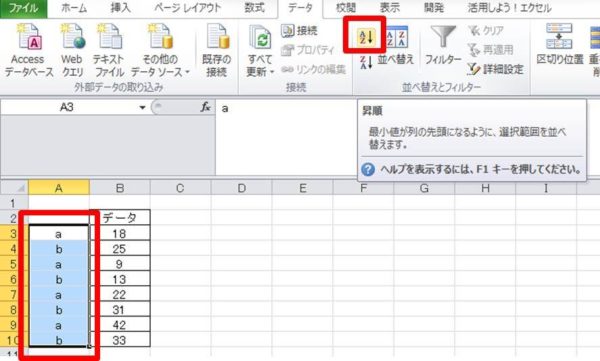Screen dimensions: 600x361
Task: Click the fx insert function button
Action: (205, 108)
